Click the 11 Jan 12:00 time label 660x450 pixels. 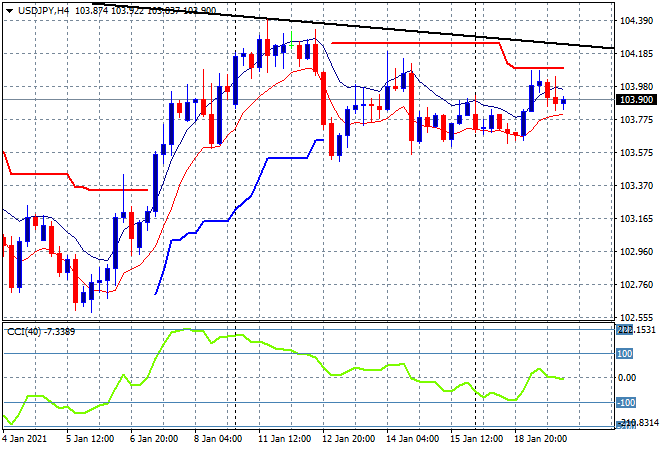284,438
